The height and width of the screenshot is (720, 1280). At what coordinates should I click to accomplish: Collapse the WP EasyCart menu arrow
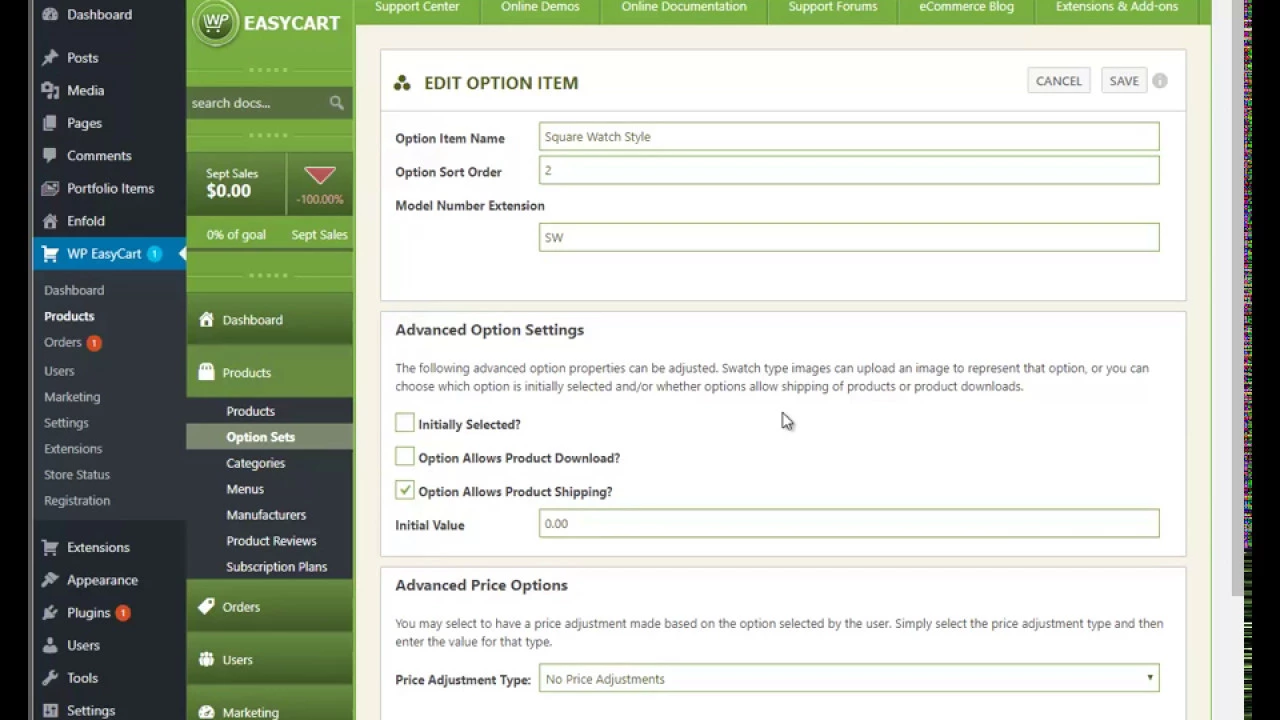tap(182, 254)
